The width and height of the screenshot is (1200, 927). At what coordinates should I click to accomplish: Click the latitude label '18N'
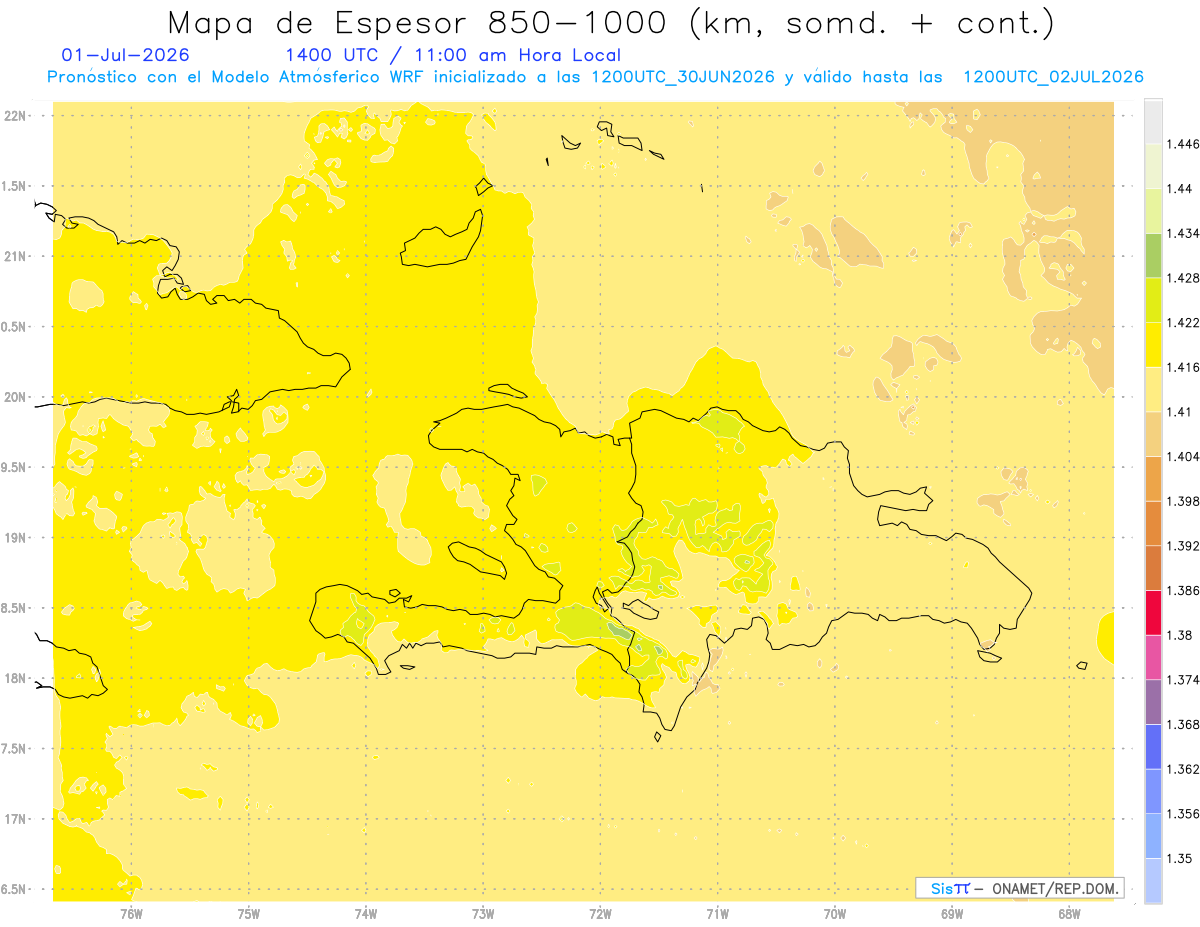tap(16, 678)
